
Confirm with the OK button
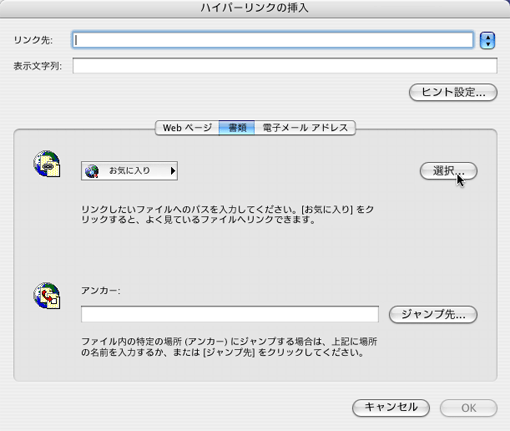[469, 408]
